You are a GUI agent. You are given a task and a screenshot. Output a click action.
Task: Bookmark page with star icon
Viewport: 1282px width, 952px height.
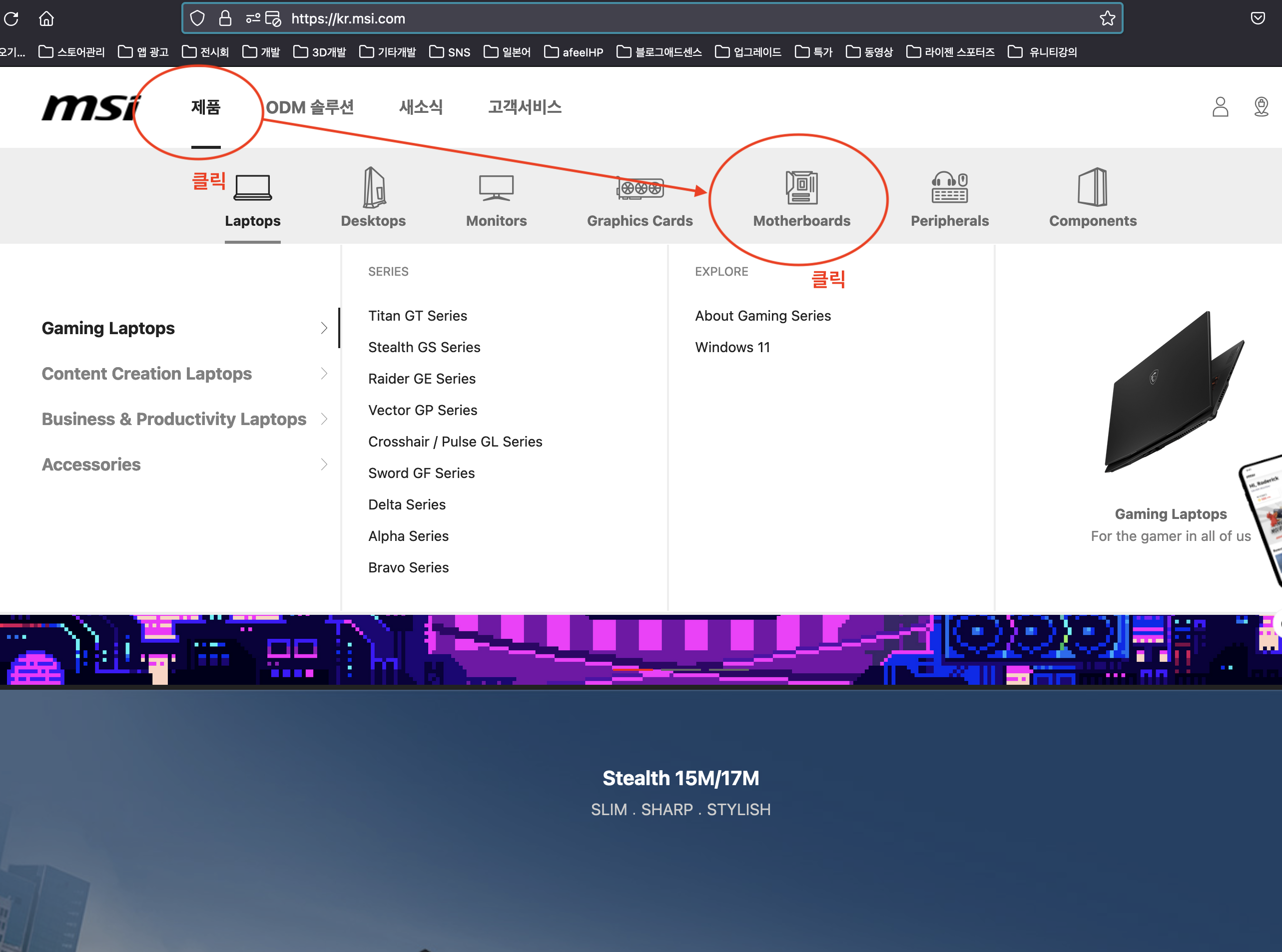click(x=1107, y=18)
